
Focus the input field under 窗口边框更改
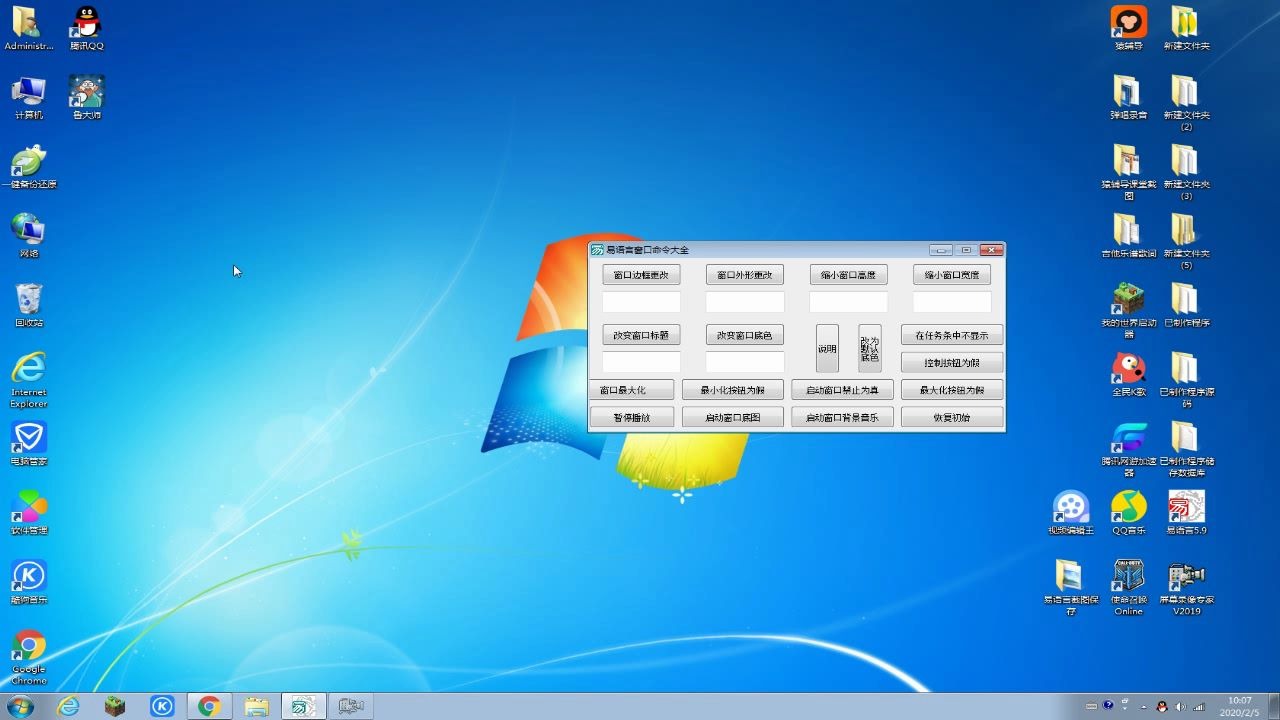click(x=641, y=302)
